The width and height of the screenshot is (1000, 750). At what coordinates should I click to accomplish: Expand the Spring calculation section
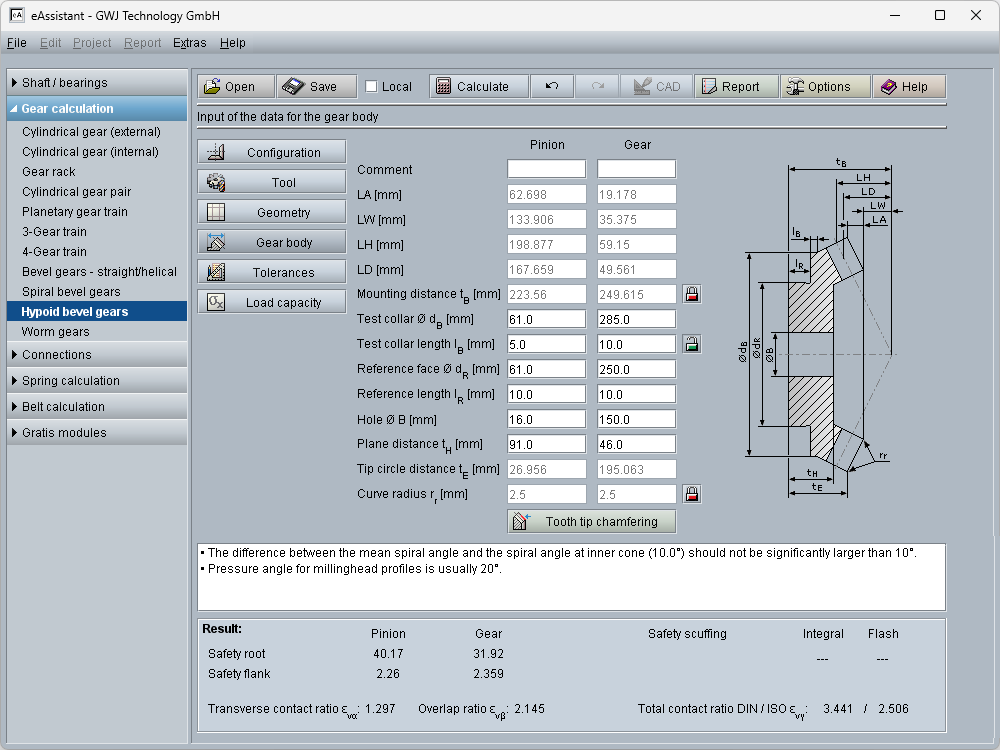pyautogui.click(x=97, y=381)
